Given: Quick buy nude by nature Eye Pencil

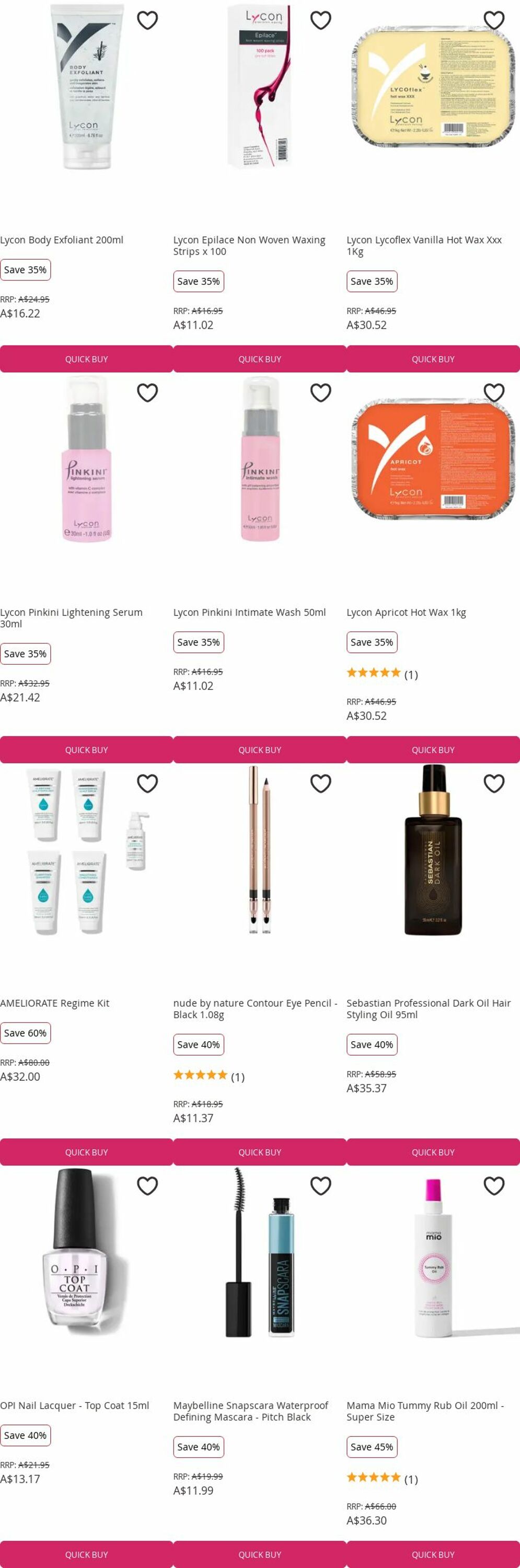Looking at the screenshot, I should tap(260, 1152).
